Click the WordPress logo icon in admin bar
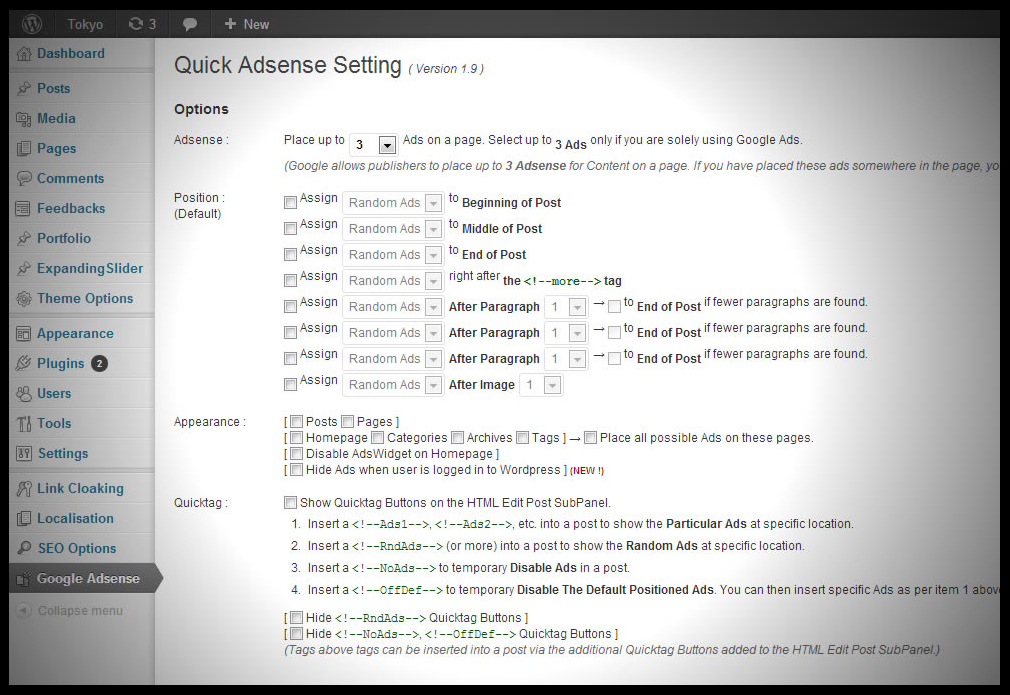Viewport: 1010px width, 695px height. (32, 23)
